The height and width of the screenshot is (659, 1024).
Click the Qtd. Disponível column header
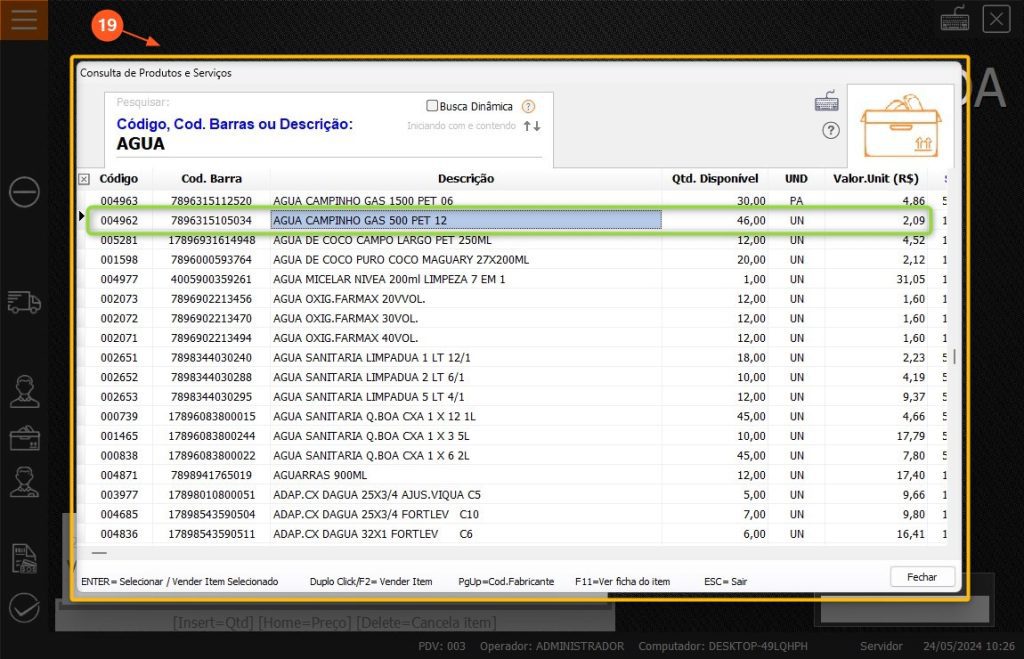[x=715, y=179]
